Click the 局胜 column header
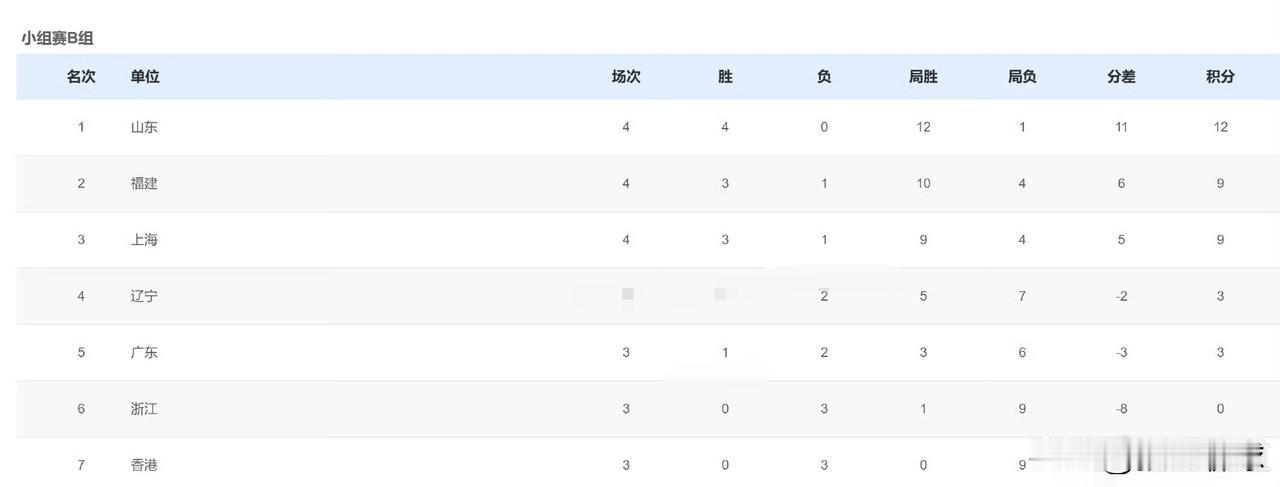The width and height of the screenshot is (1280, 487). click(923, 77)
